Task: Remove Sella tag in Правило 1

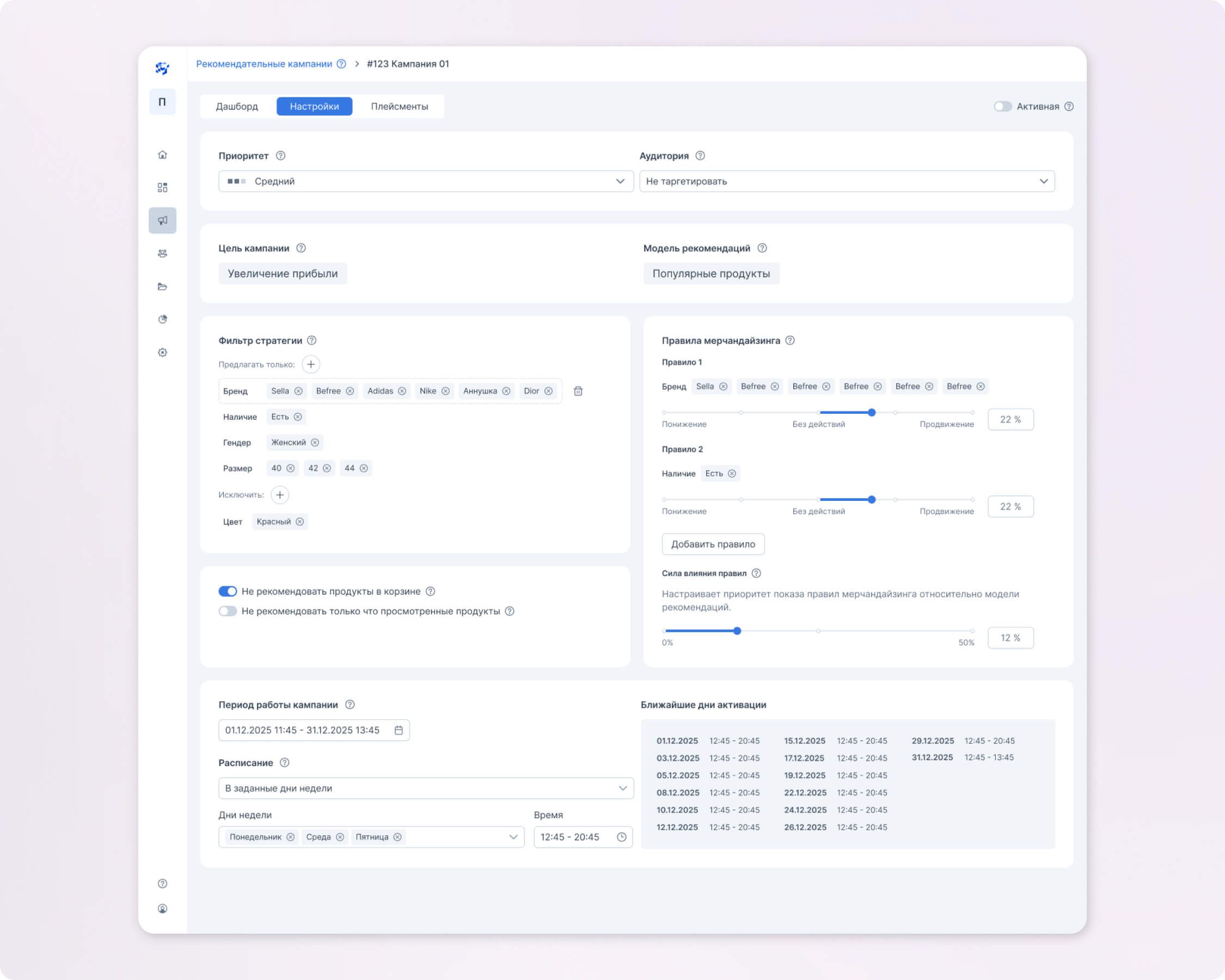Action: click(724, 387)
